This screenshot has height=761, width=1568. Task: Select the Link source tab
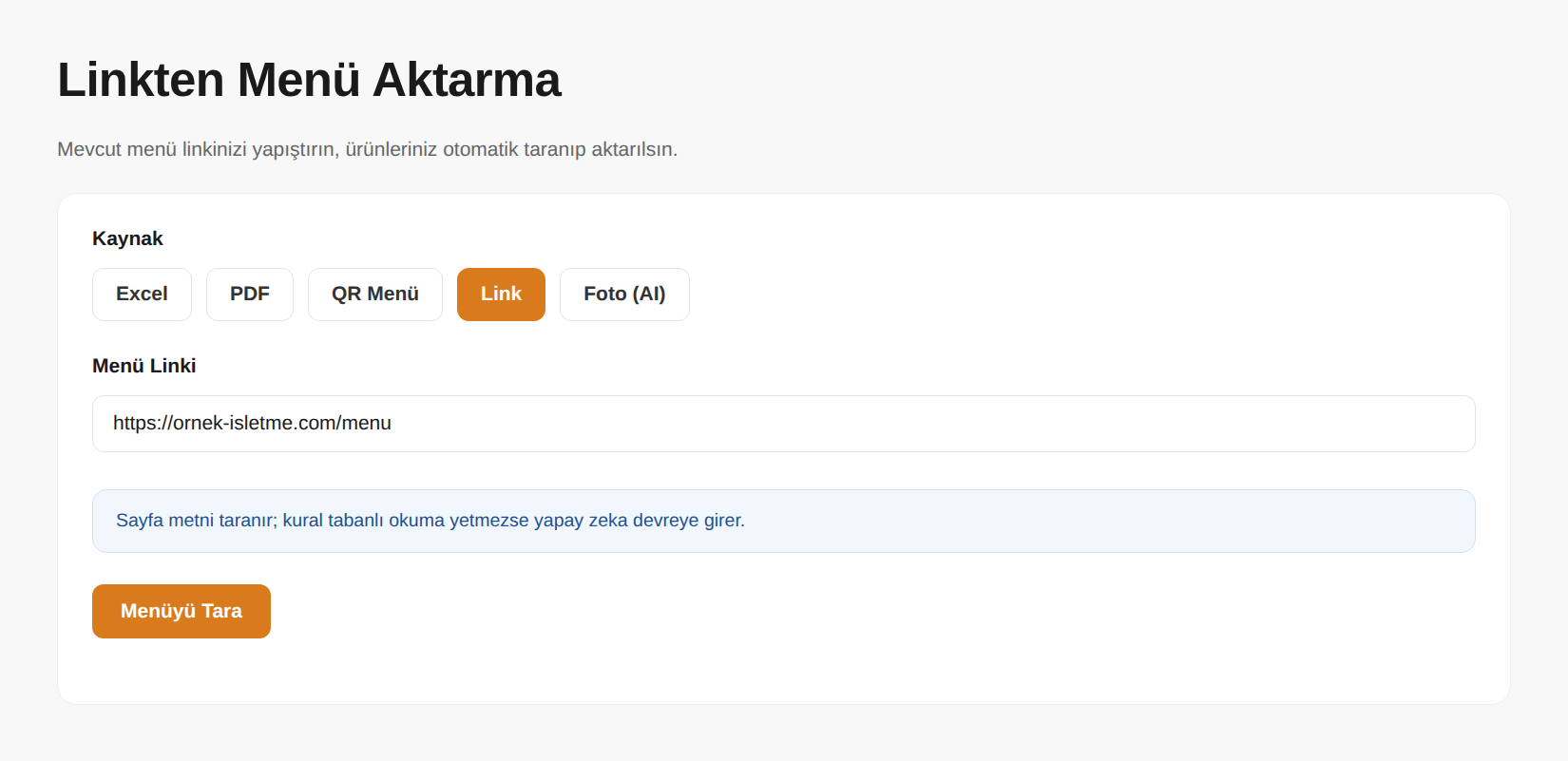click(x=501, y=295)
